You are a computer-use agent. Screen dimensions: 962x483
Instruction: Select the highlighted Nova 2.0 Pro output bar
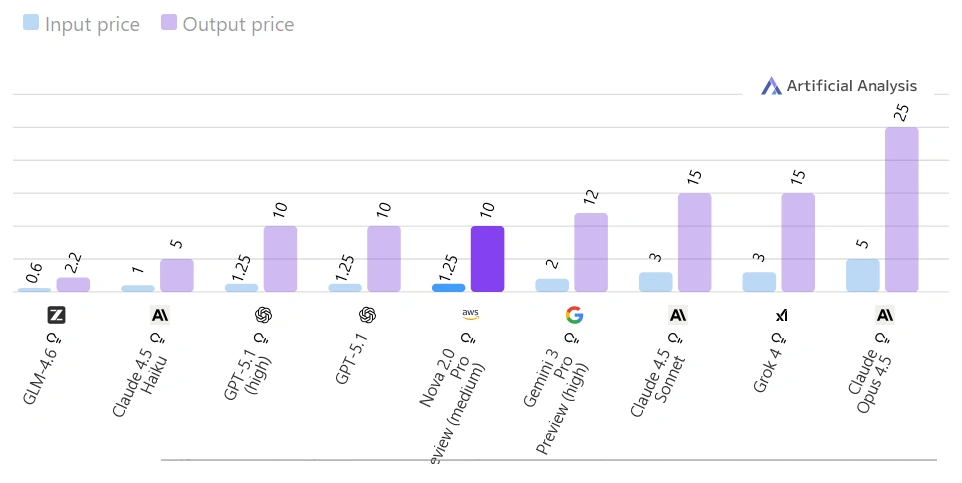point(487,259)
